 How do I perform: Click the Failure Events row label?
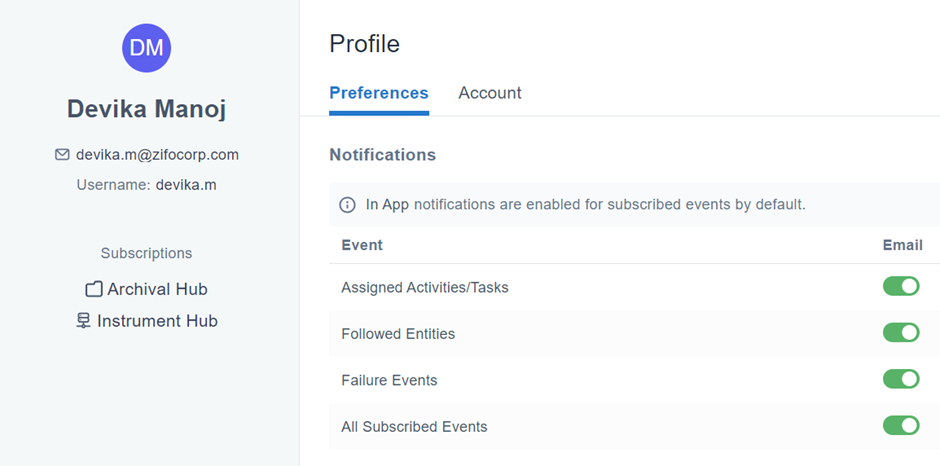389,380
